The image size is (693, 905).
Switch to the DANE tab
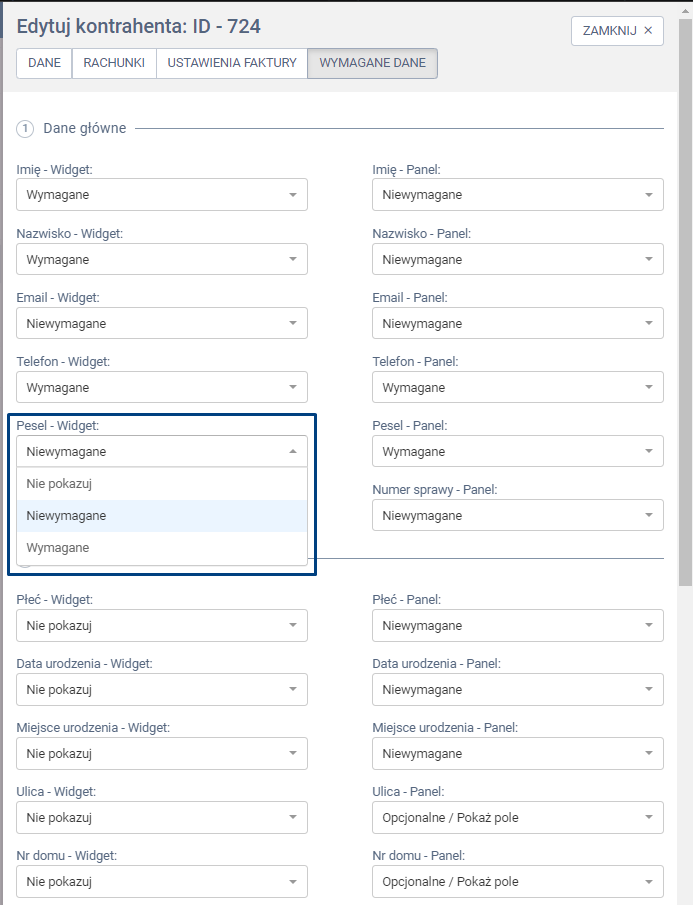[x=44, y=63]
